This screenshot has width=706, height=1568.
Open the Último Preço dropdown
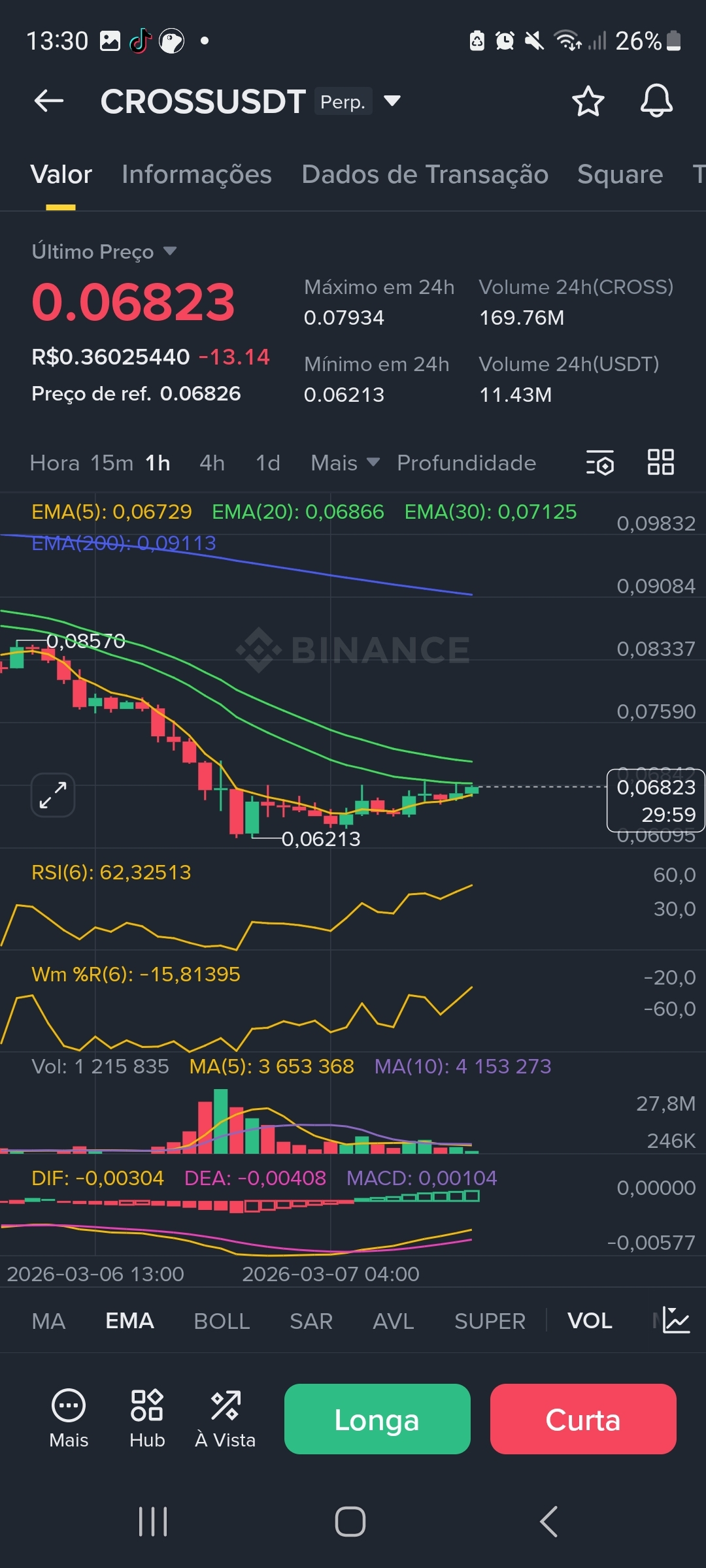[170, 251]
